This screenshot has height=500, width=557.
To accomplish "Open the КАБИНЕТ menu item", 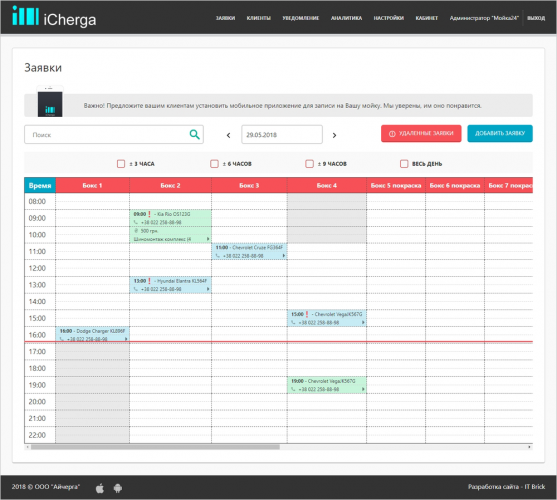I will pyautogui.click(x=427, y=18).
